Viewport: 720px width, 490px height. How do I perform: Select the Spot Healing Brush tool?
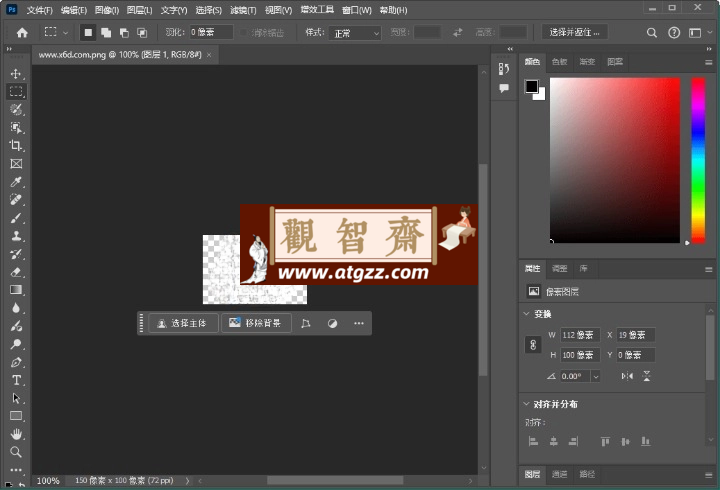coord(16,199)
